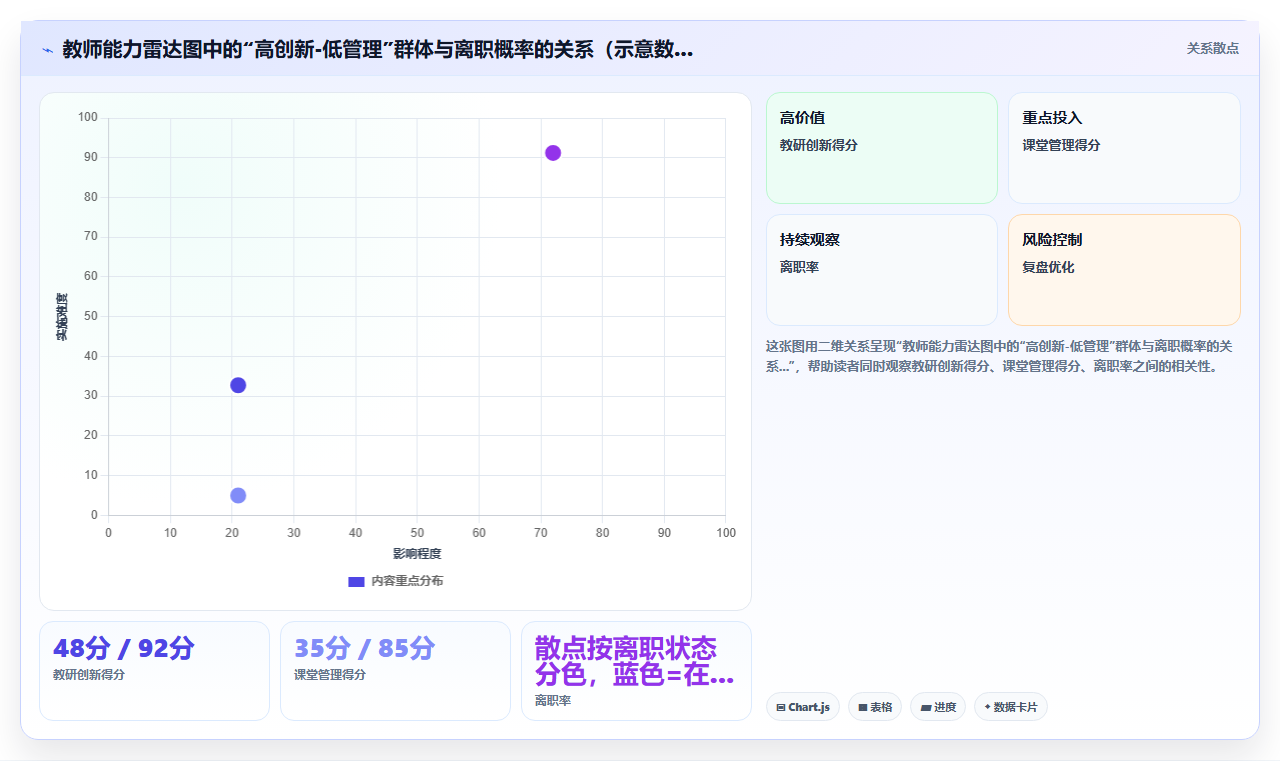Click the 35分 / 85分 value
The width and height of the screenshot is (1280, 761).
pyautogui.click(x=365, y=648)
